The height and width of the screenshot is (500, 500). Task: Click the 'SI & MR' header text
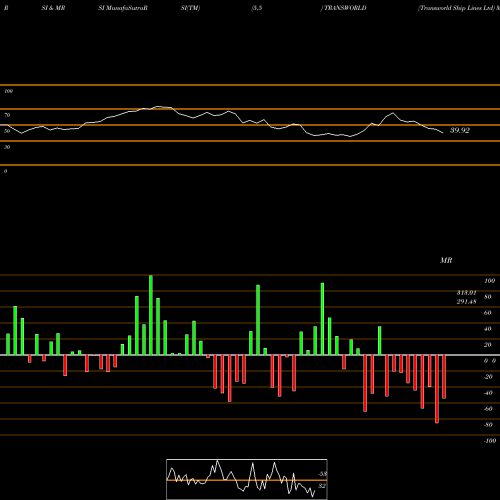click(x=53, y=8)
